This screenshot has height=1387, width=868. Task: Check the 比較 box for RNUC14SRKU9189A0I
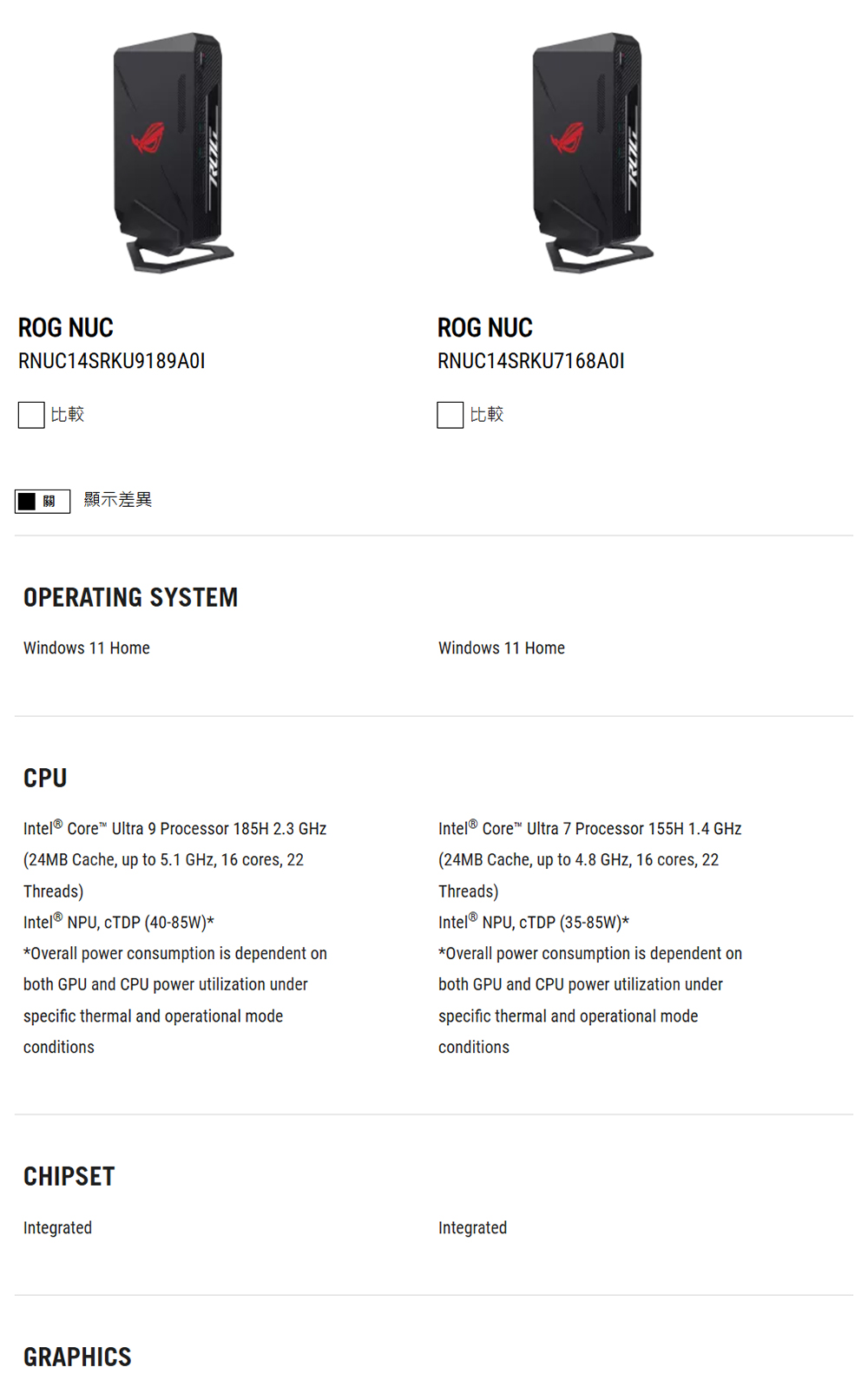pyautogui.click(x=31, y=415)
